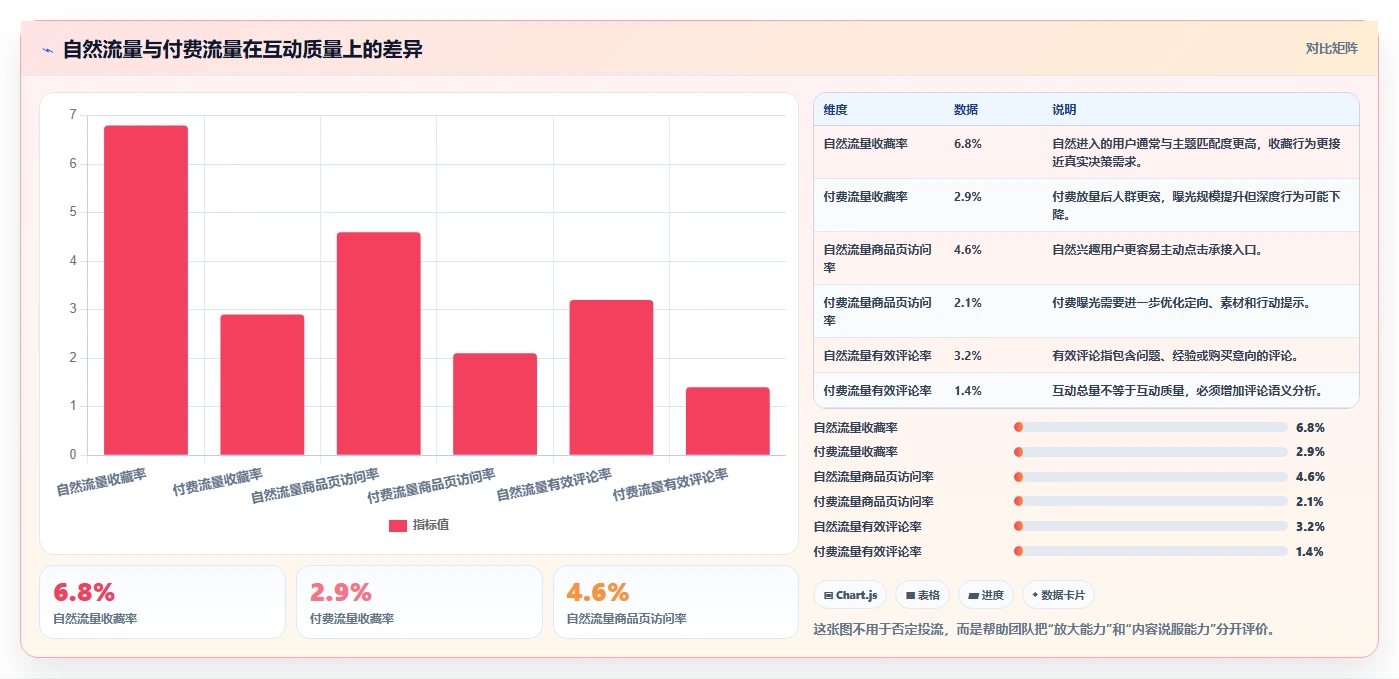Select the 自然流量商品页访问率 table row cell
The height and width of the screenshot is (679, 1399).
click(878, 258)
